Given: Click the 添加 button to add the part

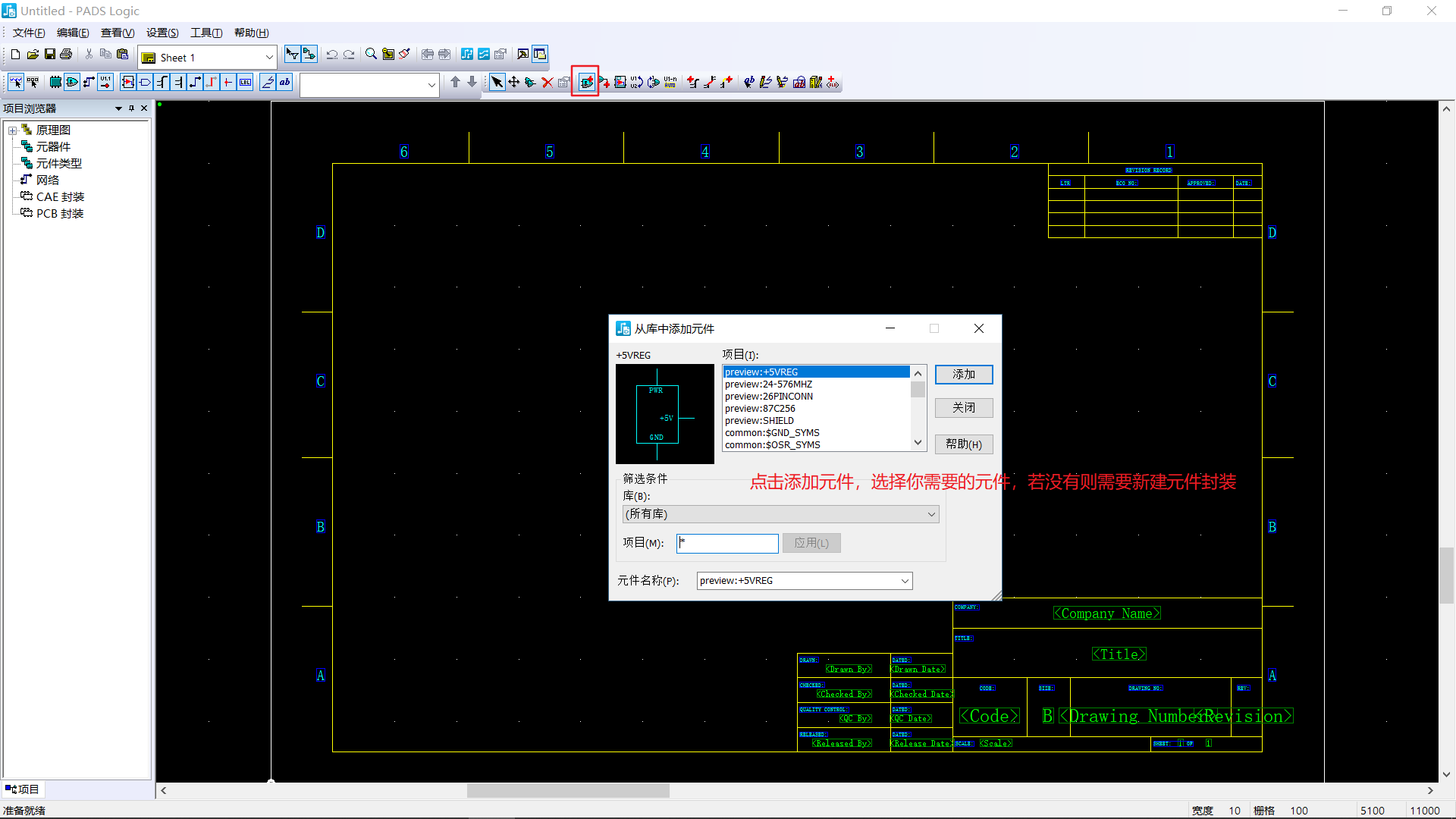Looking at the screenshot, I should coord(963,374).
